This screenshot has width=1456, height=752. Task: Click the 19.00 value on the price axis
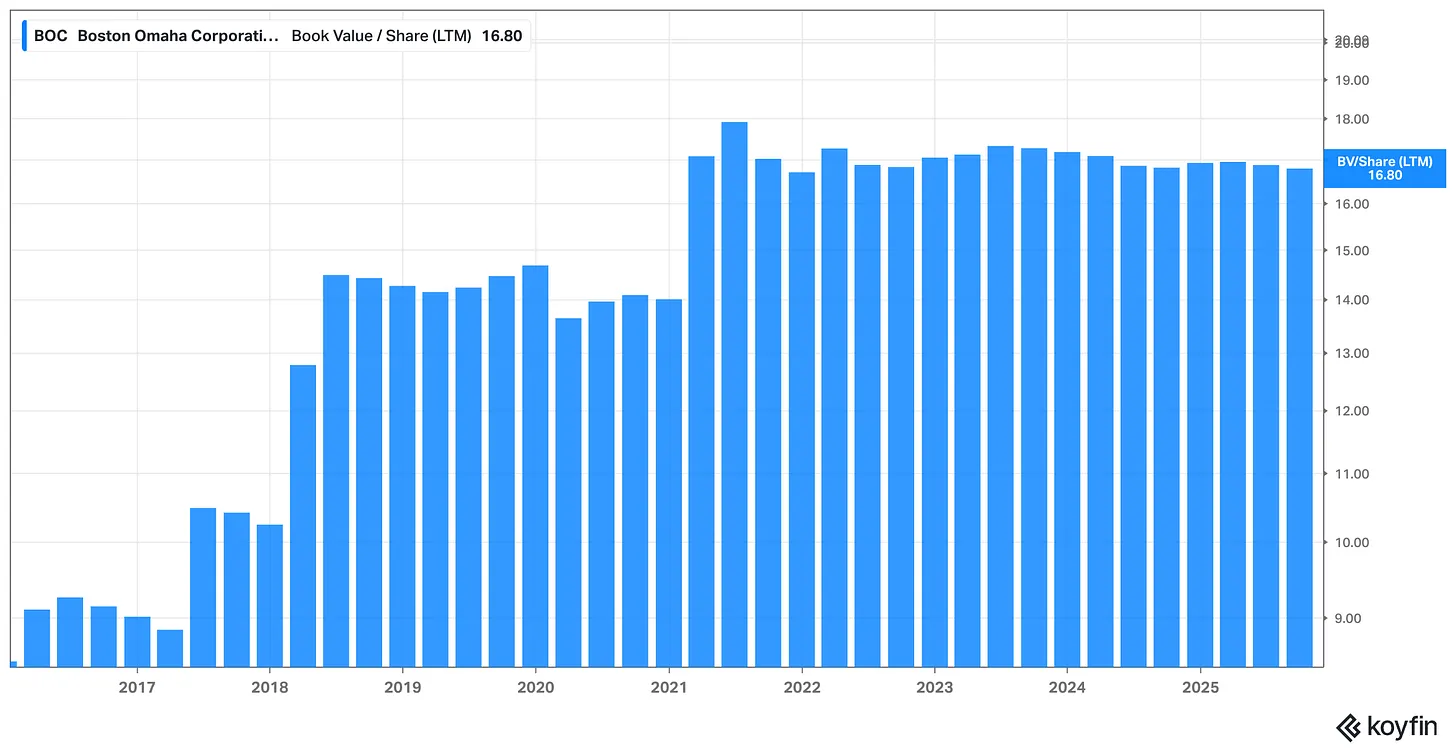pyautogui.click(x=1353, y=80)
